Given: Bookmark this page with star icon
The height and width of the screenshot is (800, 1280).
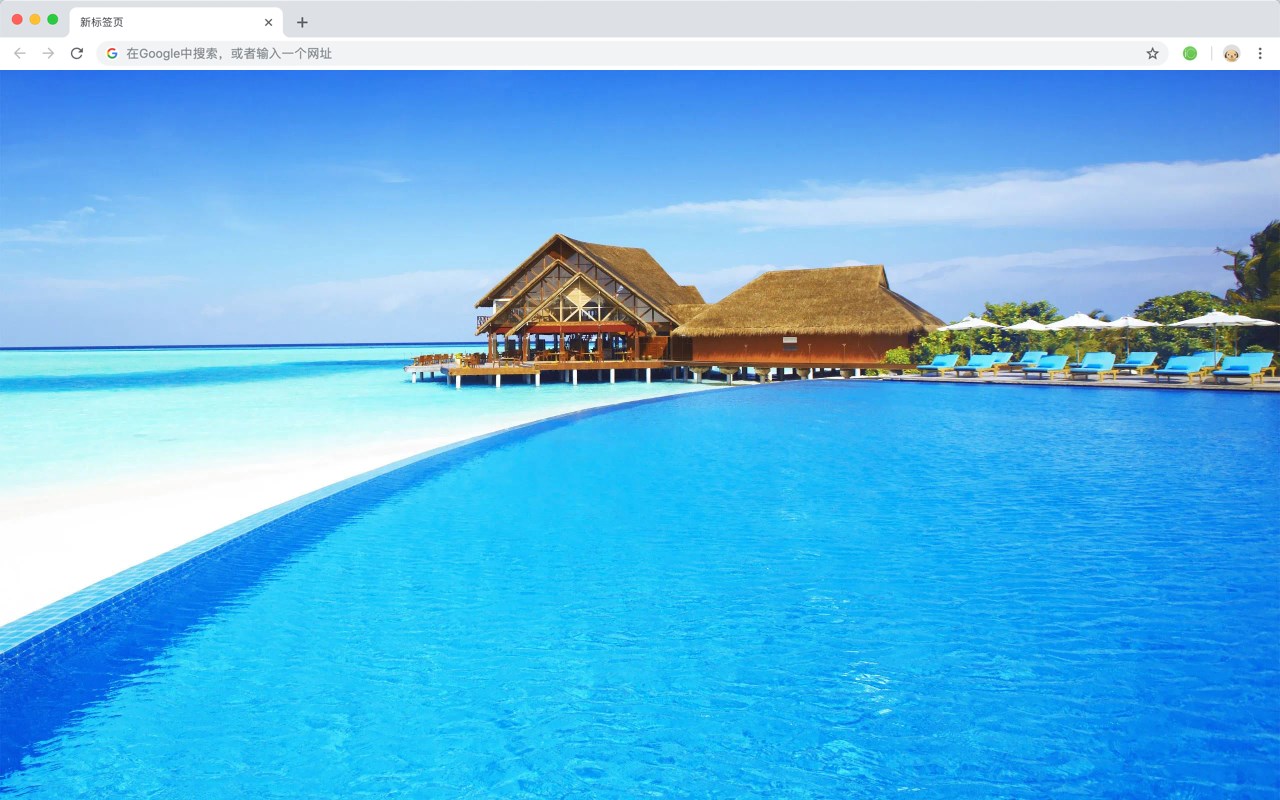Looking at the screenshot, I should click(x=1152, y=53).
